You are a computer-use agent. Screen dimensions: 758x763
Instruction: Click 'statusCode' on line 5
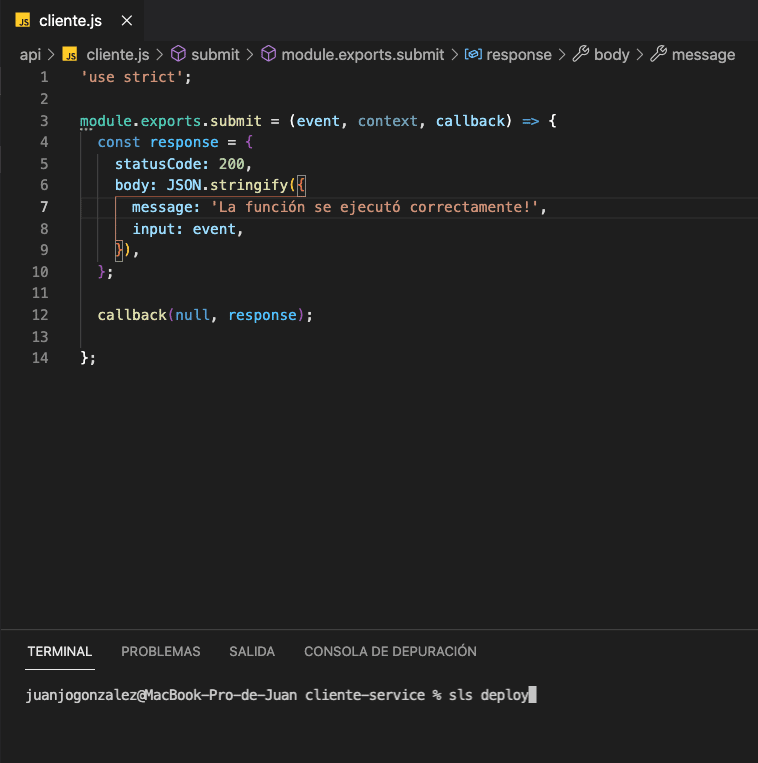pos(158,164)
